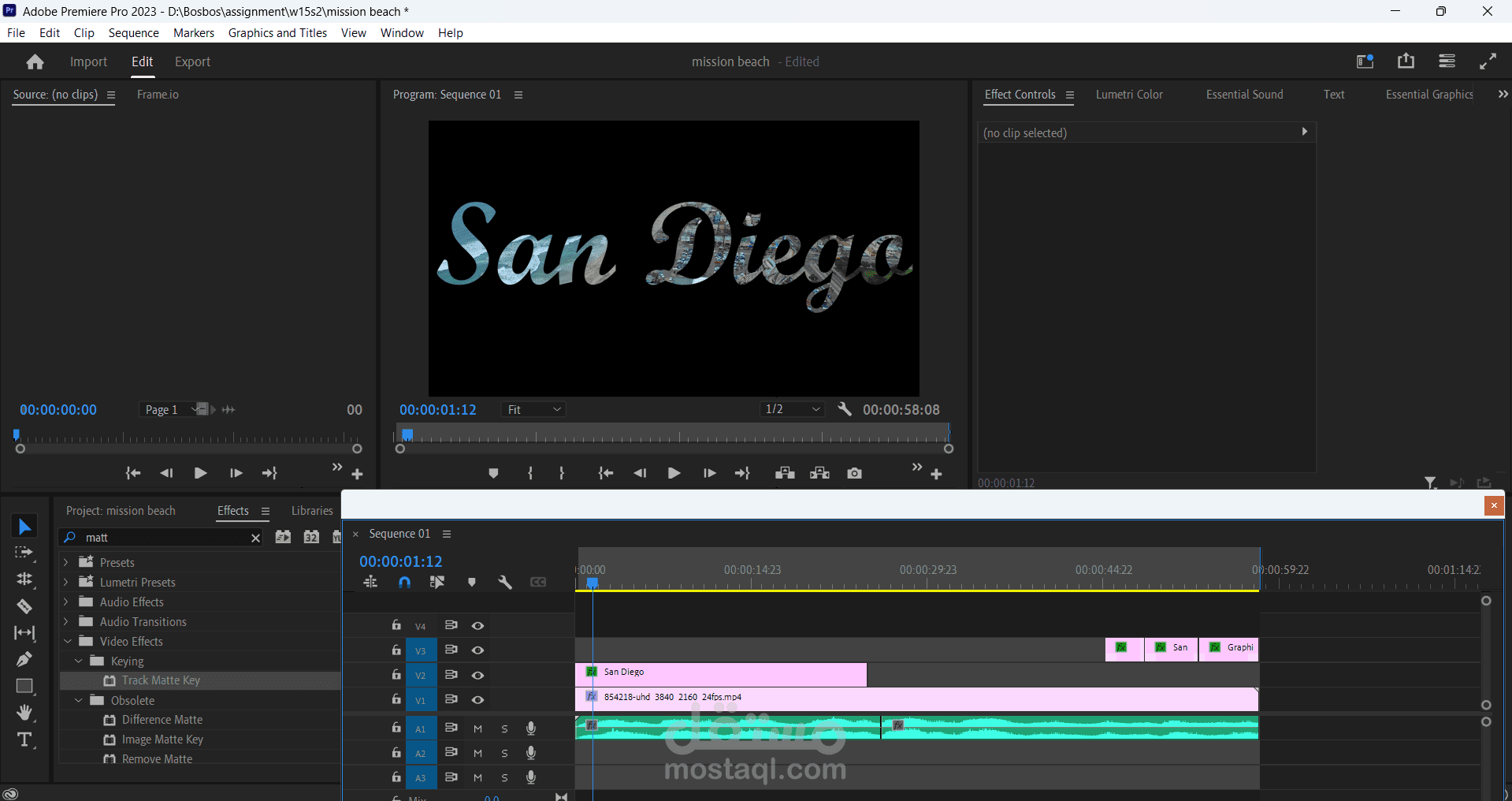Toggle timeline snapping magnet icon
Image resolution: width=1512 pixels, height=801 pixels.
(404, 583)
